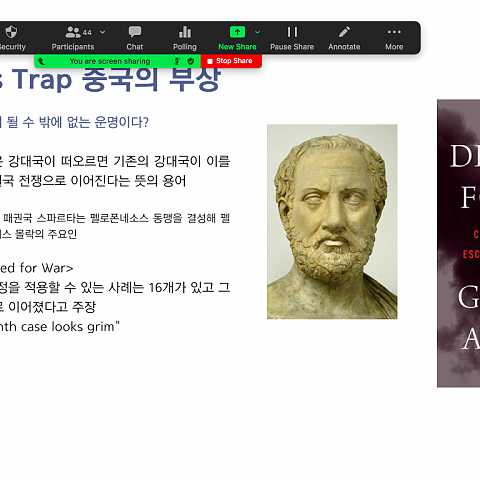Click the pin arrow on sharing bar
This screenshot has height=480, width=480.
click(x=41, y=61)
